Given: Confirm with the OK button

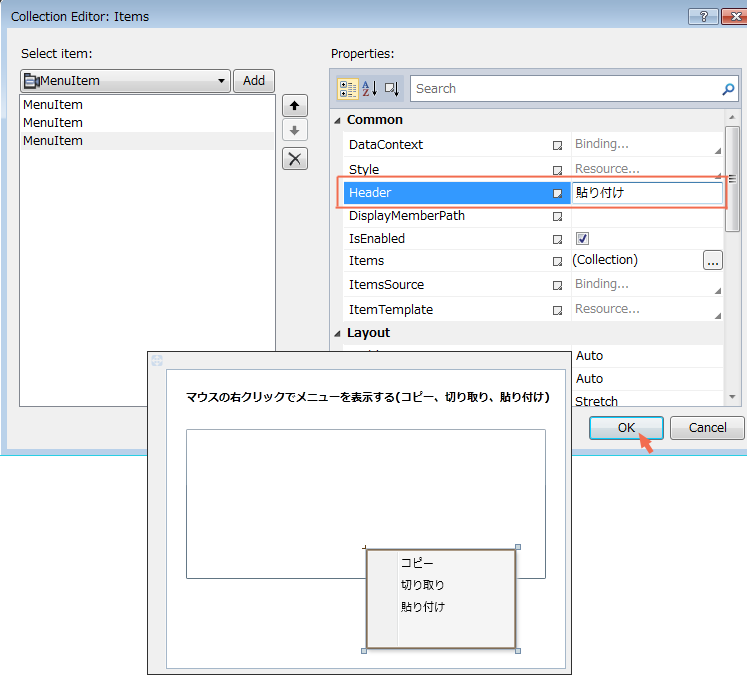Looking at the screenshot, I should pyautogui.click(x=626, y=428).
